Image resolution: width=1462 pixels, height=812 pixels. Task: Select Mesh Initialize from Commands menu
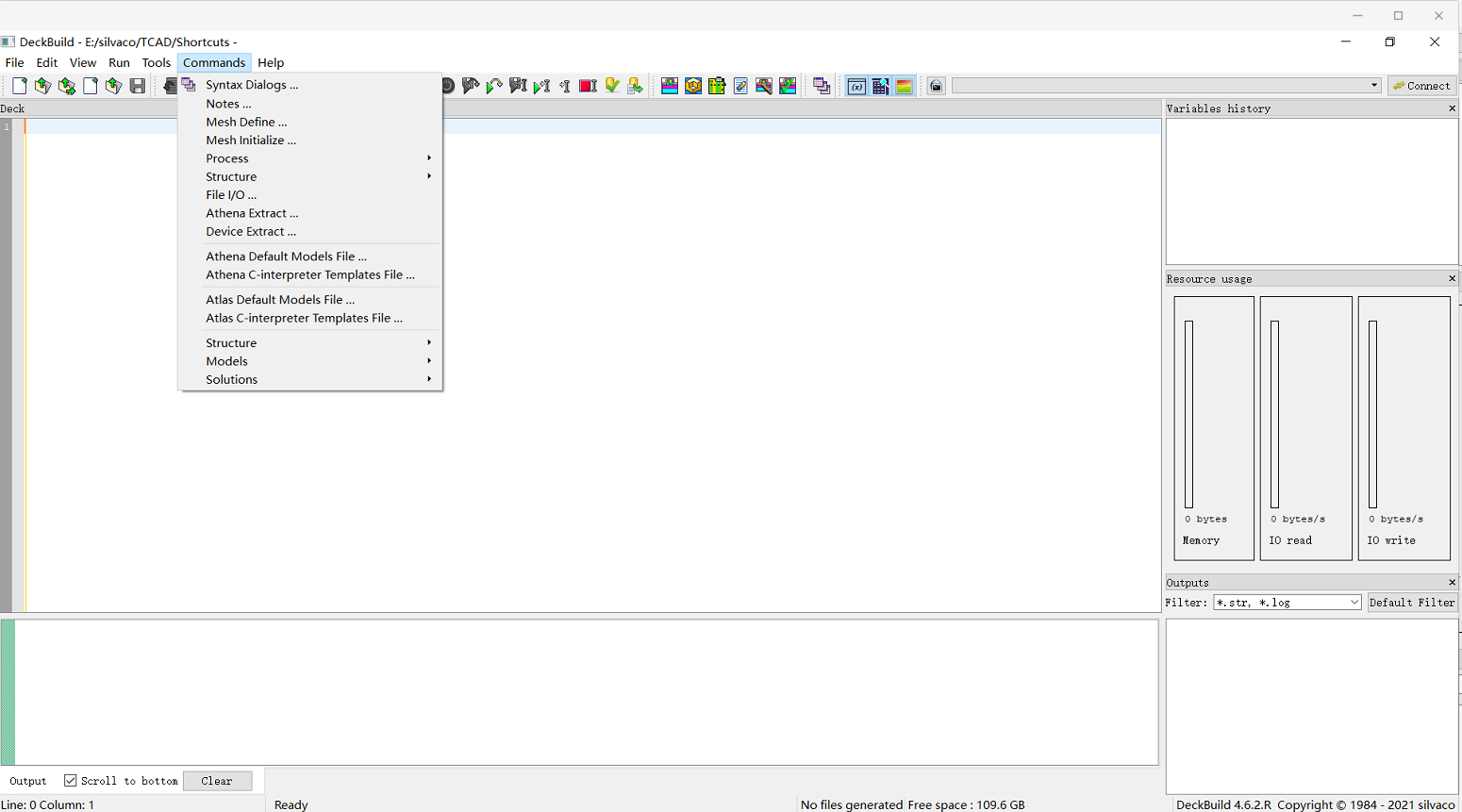(x=251, y=140)
